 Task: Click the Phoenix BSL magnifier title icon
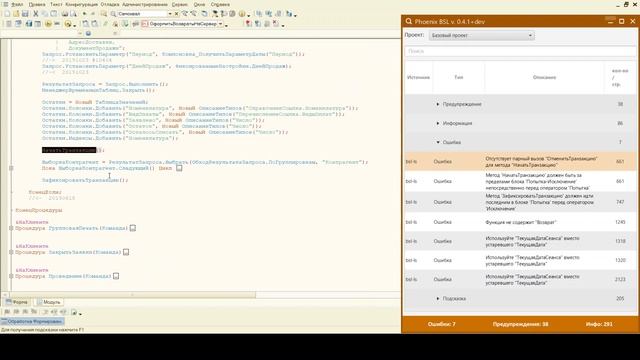[409, 21]
